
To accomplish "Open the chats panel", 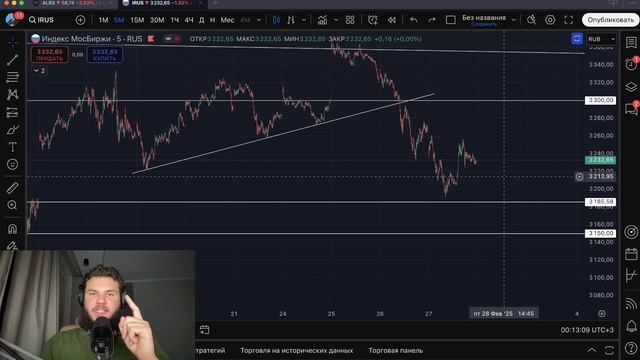I will (x=631, y=108).
